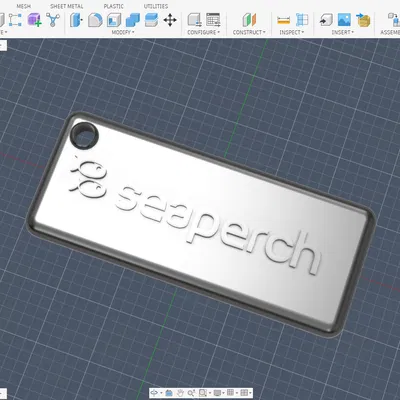Activate the Move/Copy arrows tool

point(170,20)
